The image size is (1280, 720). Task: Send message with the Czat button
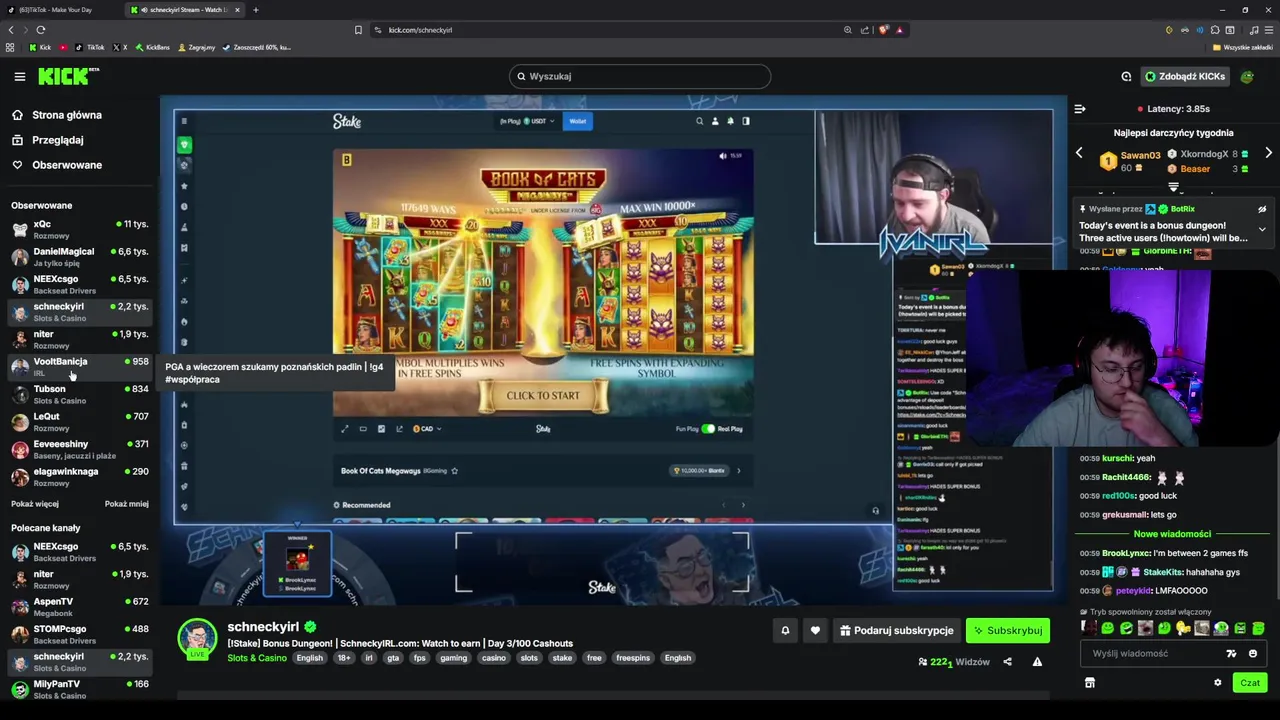click(x=1250, y=683)
